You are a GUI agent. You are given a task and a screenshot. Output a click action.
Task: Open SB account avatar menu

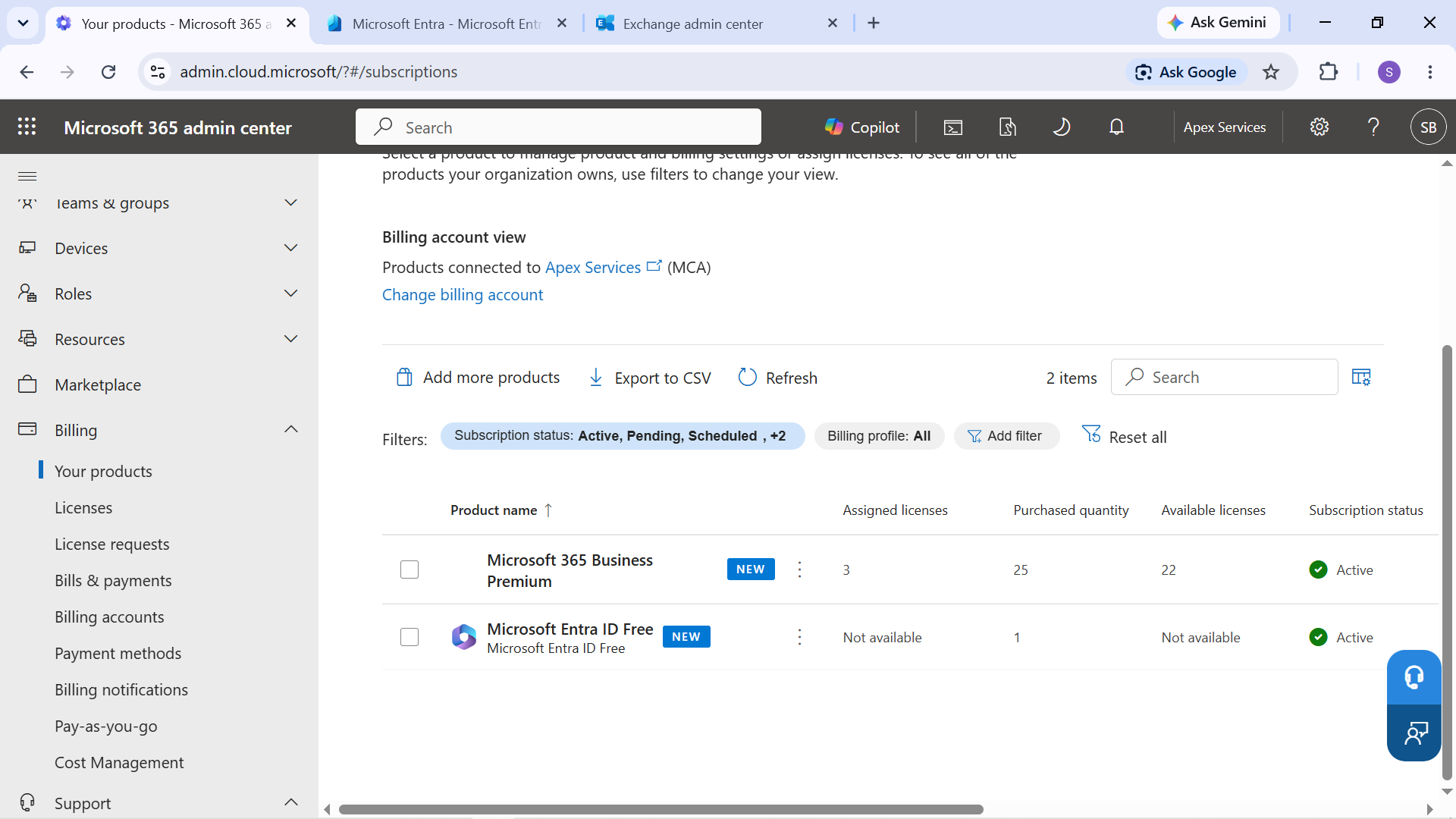coord(1428,127)
